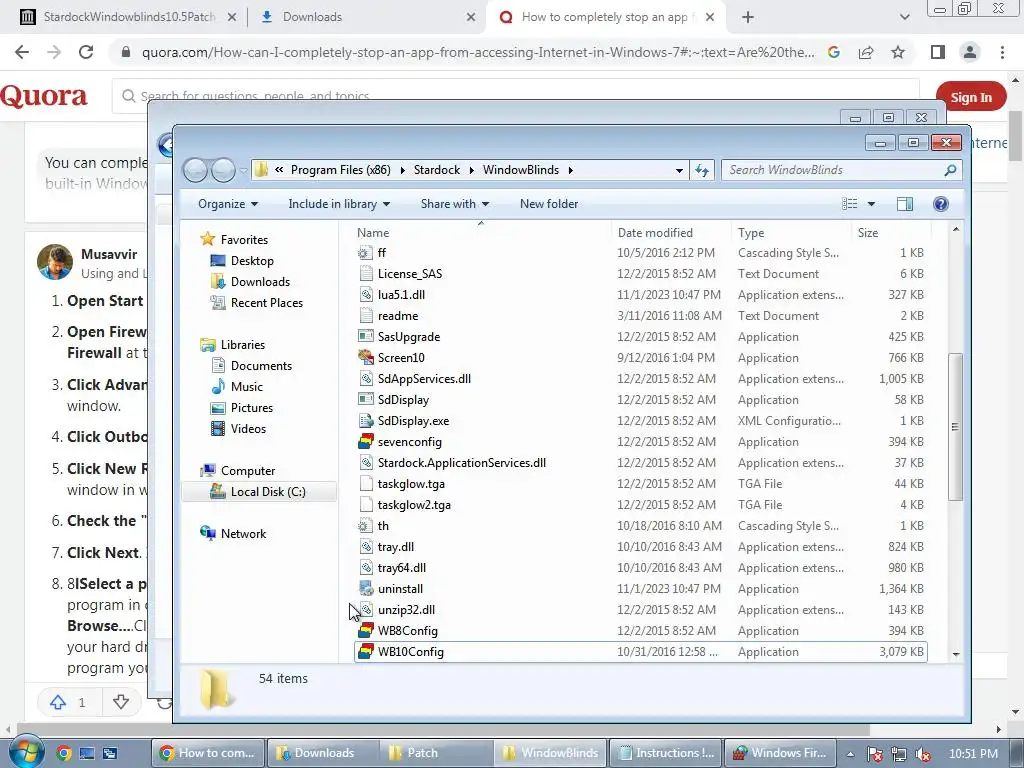This screenshot has width=1024, height=768.
Task: Click the help question mark icon
Action: 940,204
